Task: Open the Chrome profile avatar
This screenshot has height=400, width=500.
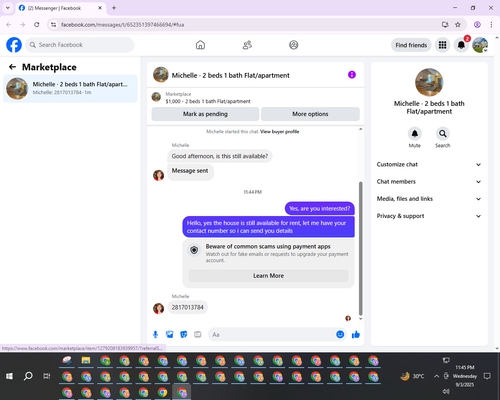Action: (x=477, y=25)
